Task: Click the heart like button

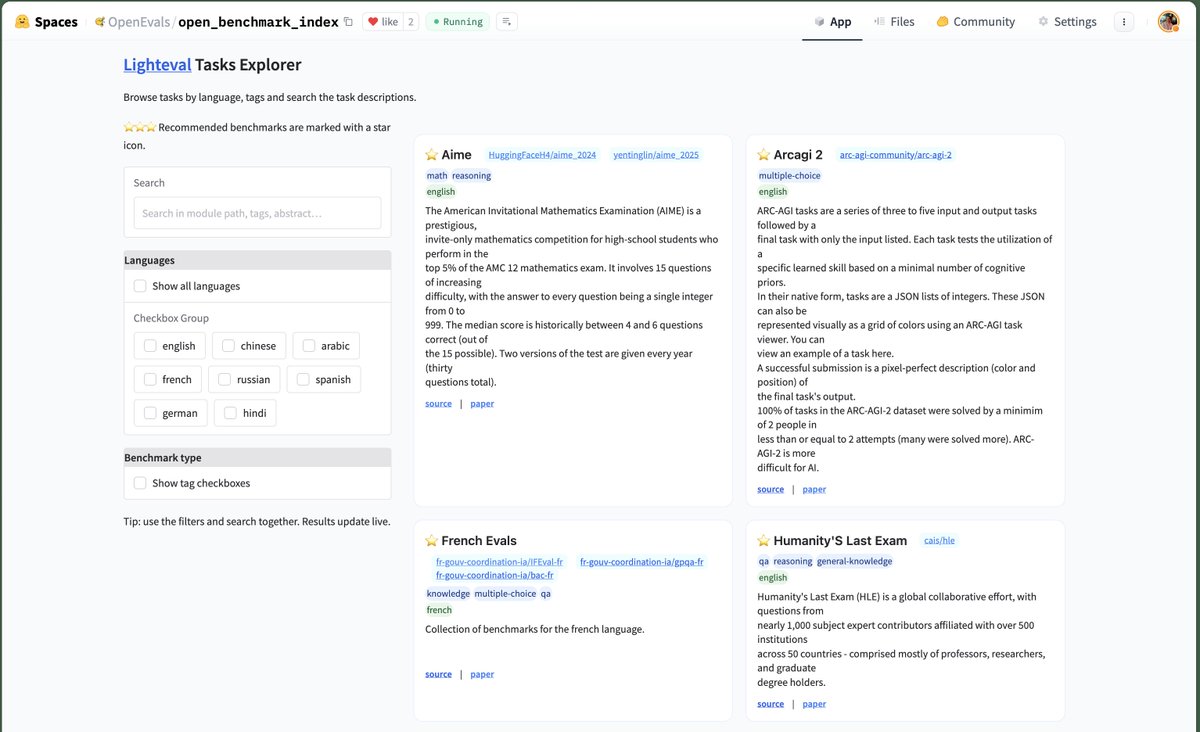Action: [382, 21]
